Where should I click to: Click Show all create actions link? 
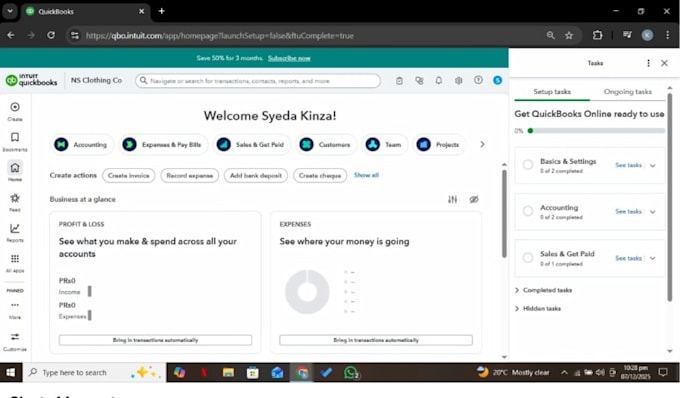click(366, 175)
